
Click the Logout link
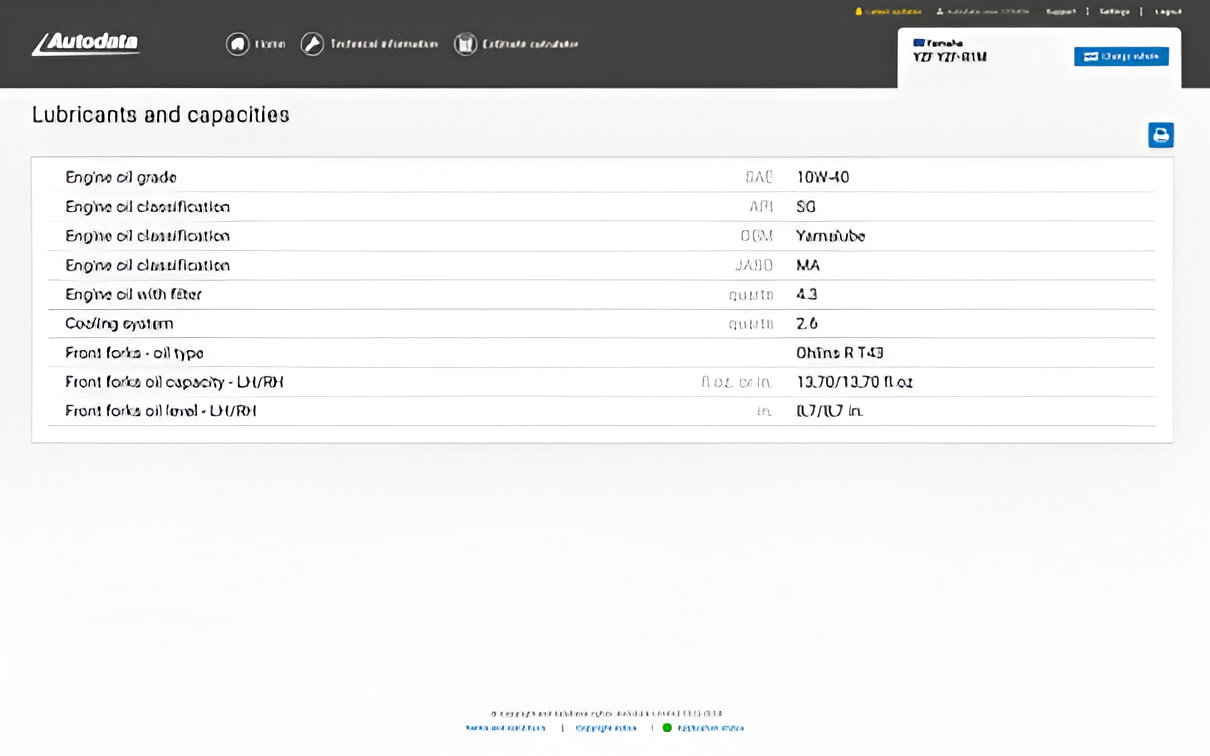(1167, 12)
